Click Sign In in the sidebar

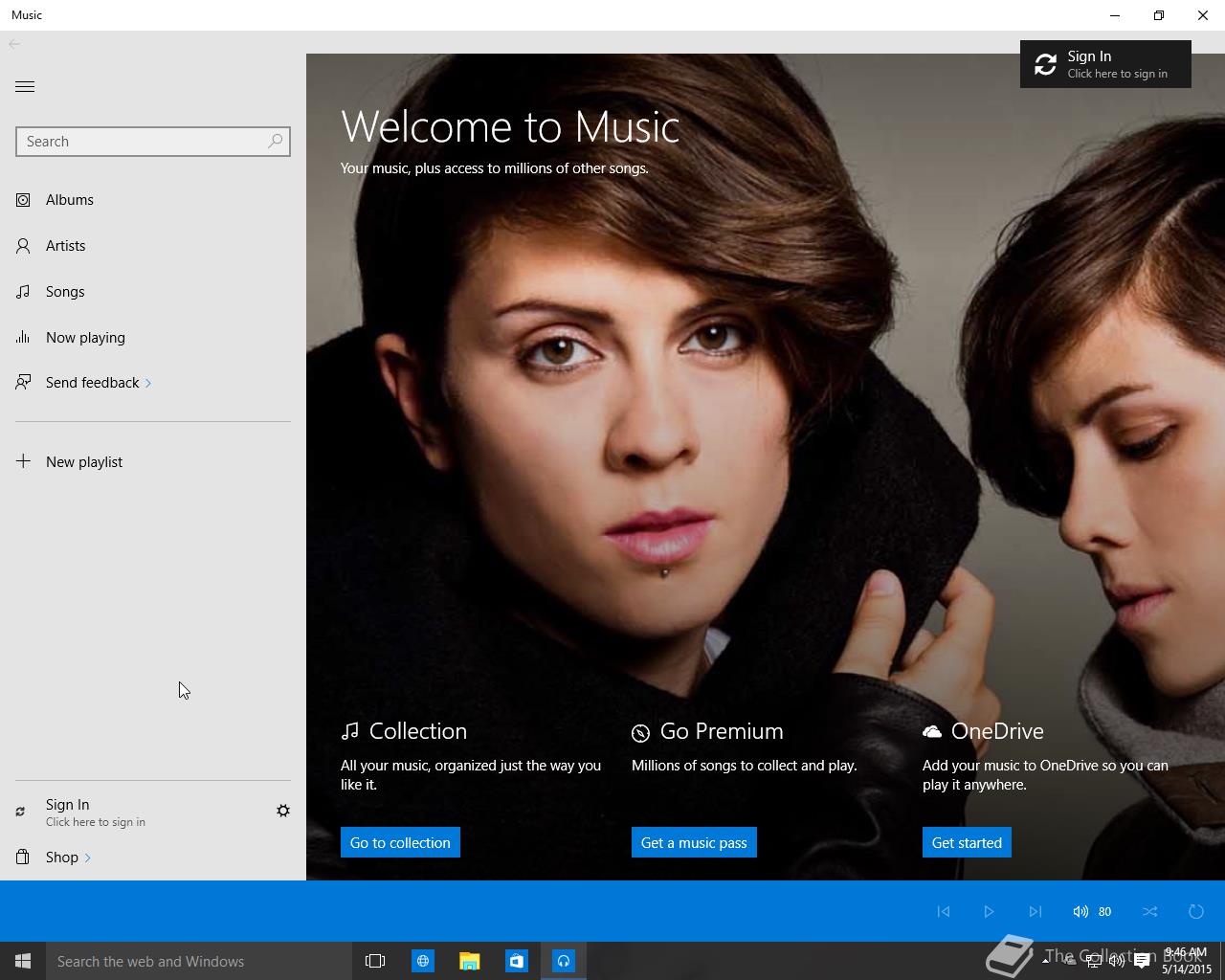[96, 813]
